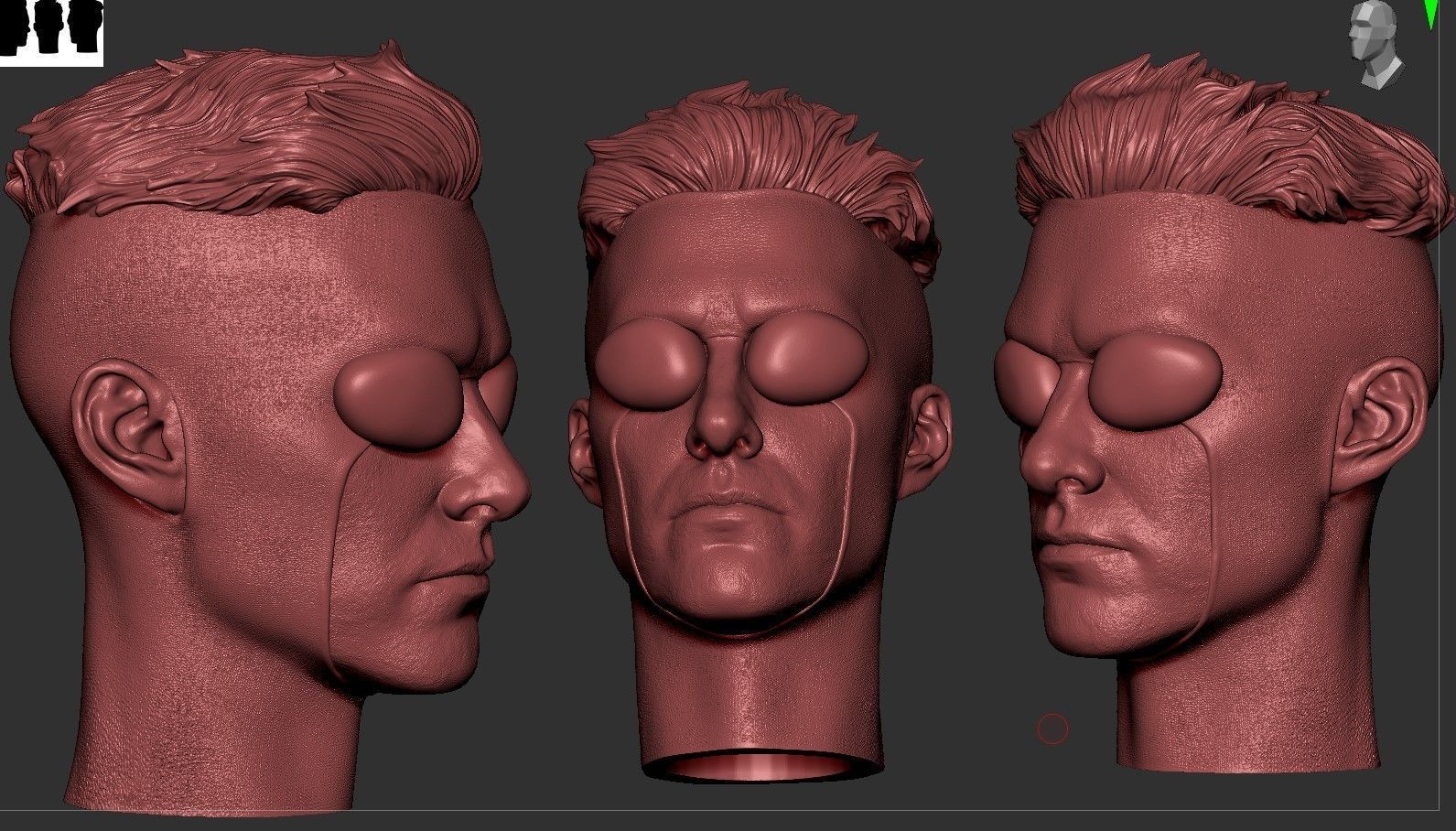1456x831 pixels.
Task: Click the silhouette thumbnail preview in the corner
Action: (51, 33)
